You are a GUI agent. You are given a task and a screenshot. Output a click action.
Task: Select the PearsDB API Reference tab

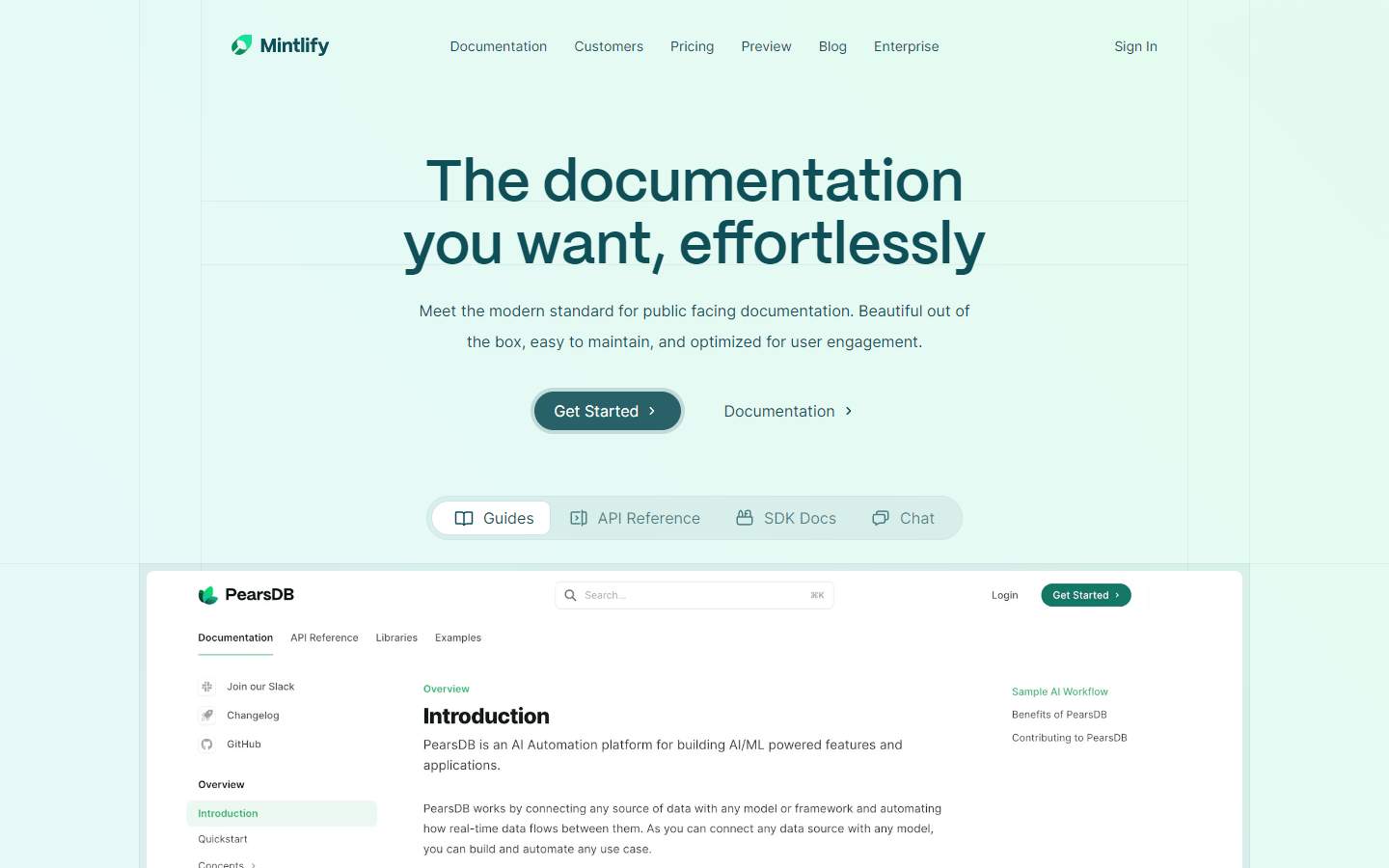324,637
